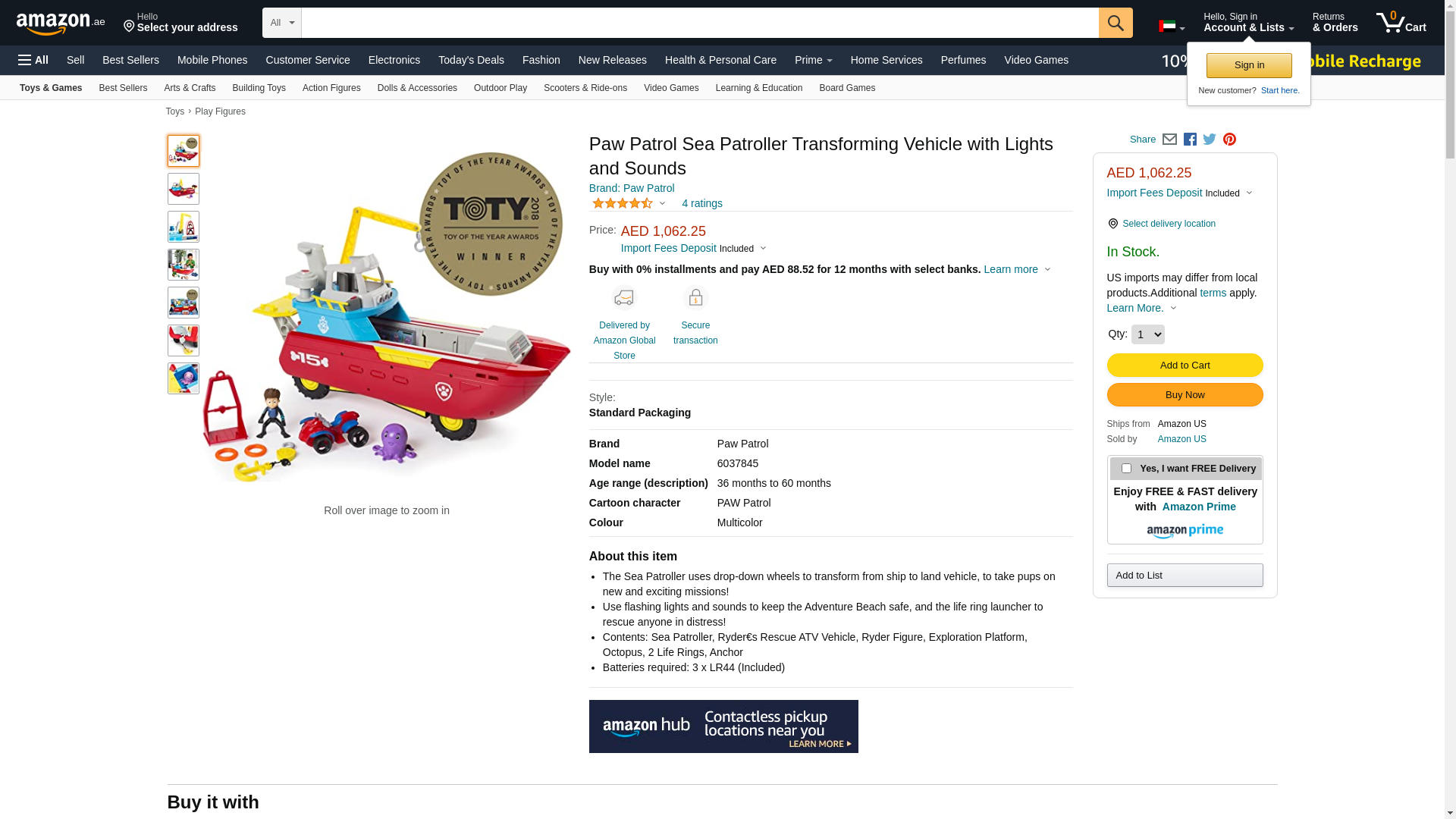Expand the star ratings popover arrow
This screenshot has height=819, width=1456.
662,203
